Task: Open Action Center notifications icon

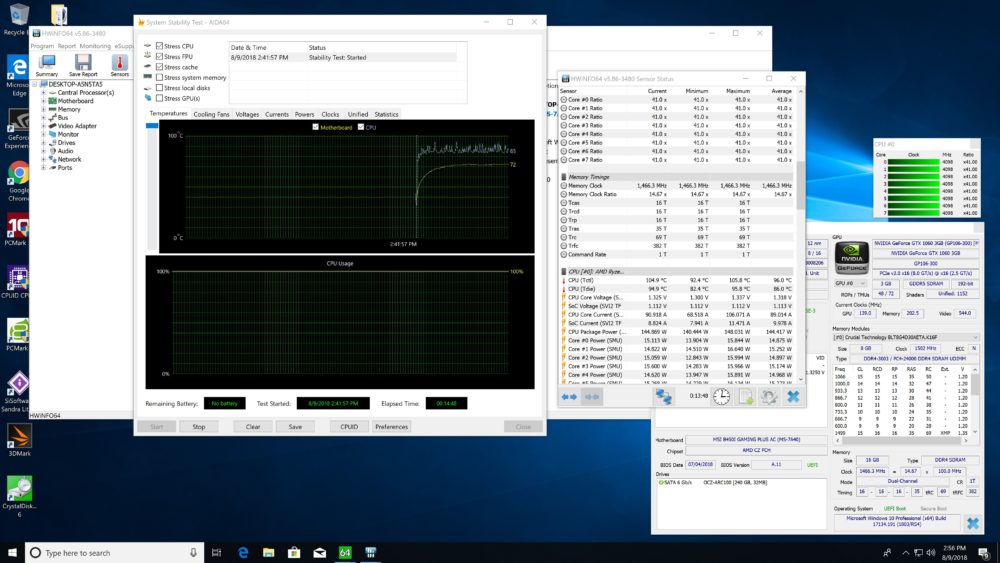Action: point(984,553)
